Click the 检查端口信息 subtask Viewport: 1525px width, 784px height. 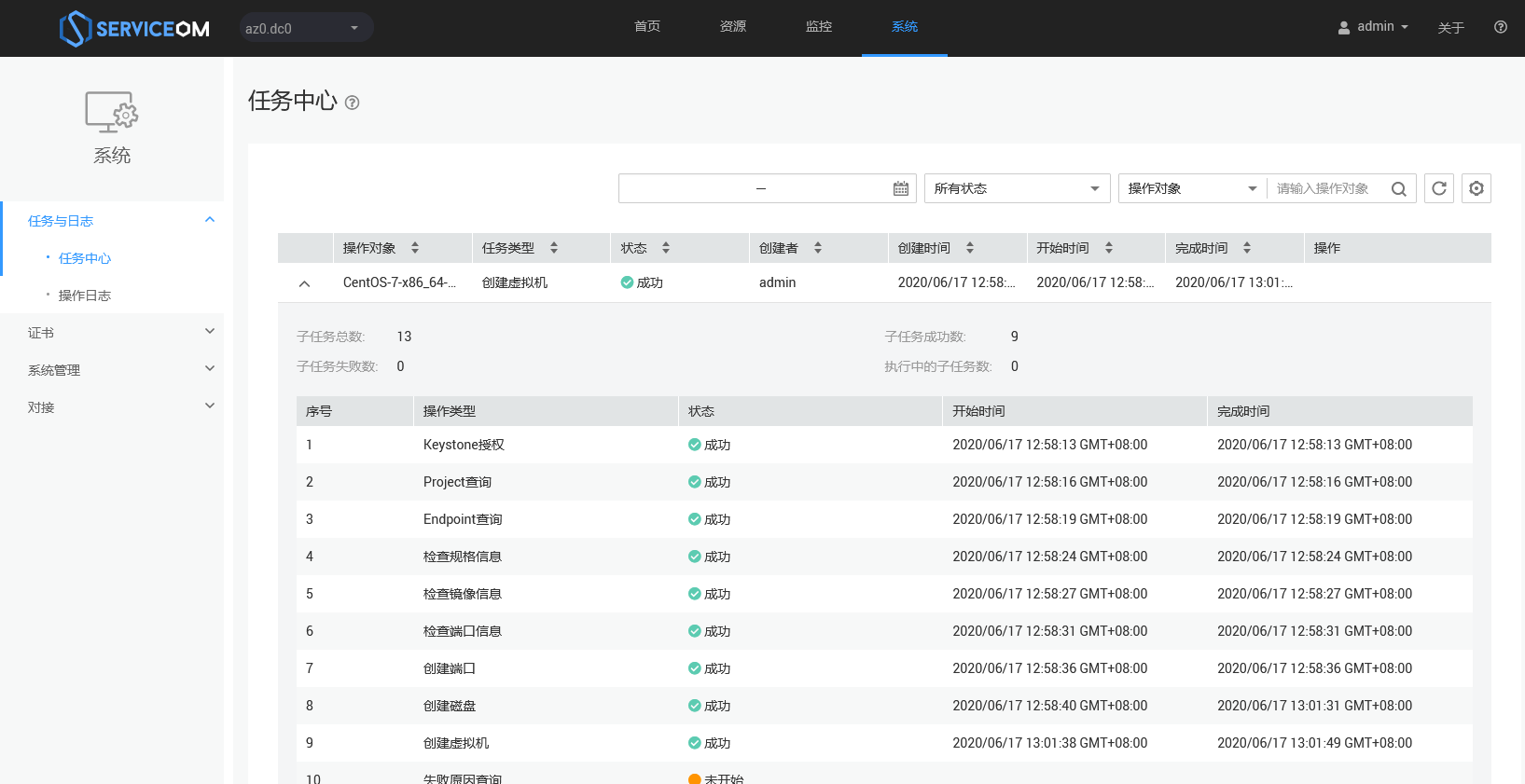463,631
